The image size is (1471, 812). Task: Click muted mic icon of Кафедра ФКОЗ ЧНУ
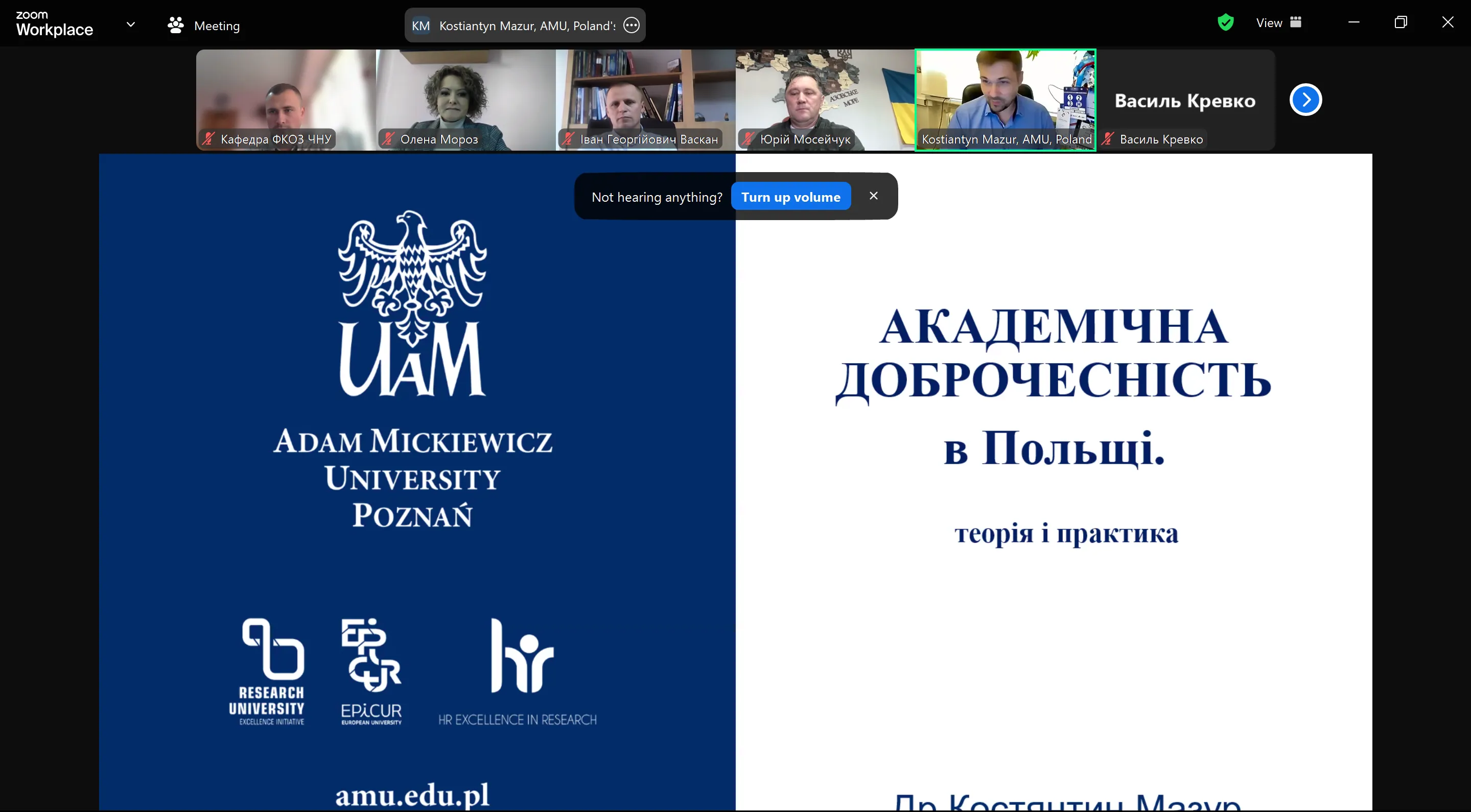click(208, 139)
